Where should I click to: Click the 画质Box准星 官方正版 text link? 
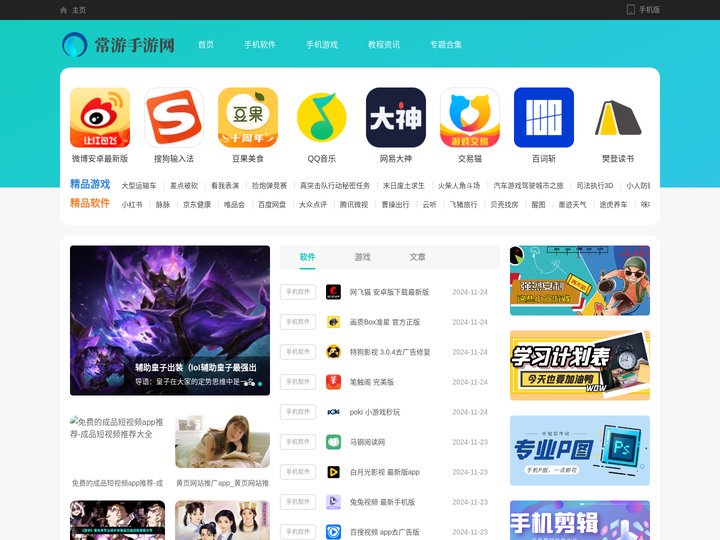[x=385, y=322]
